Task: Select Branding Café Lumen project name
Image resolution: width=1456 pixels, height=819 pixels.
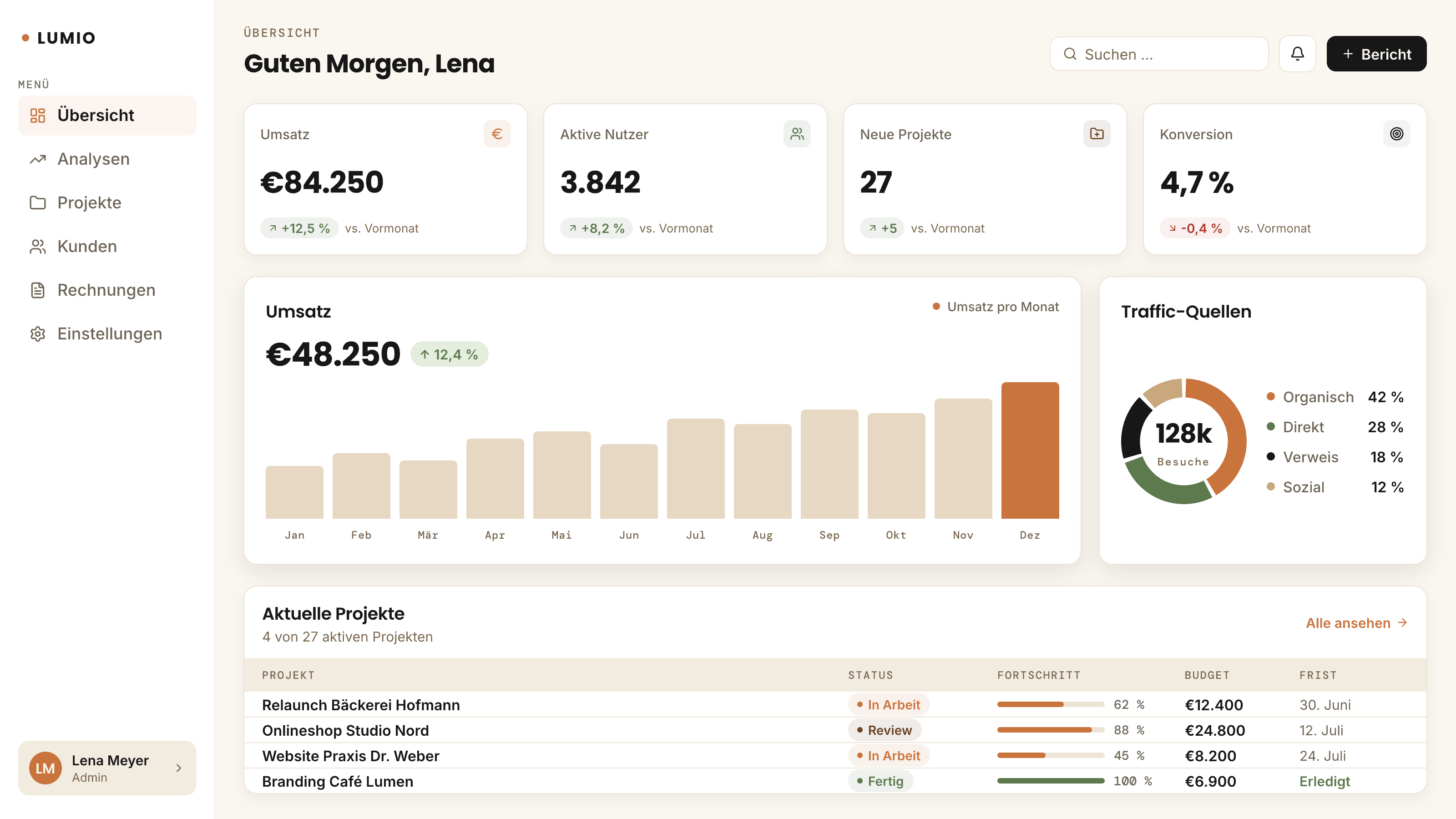Action: [338, 781]
